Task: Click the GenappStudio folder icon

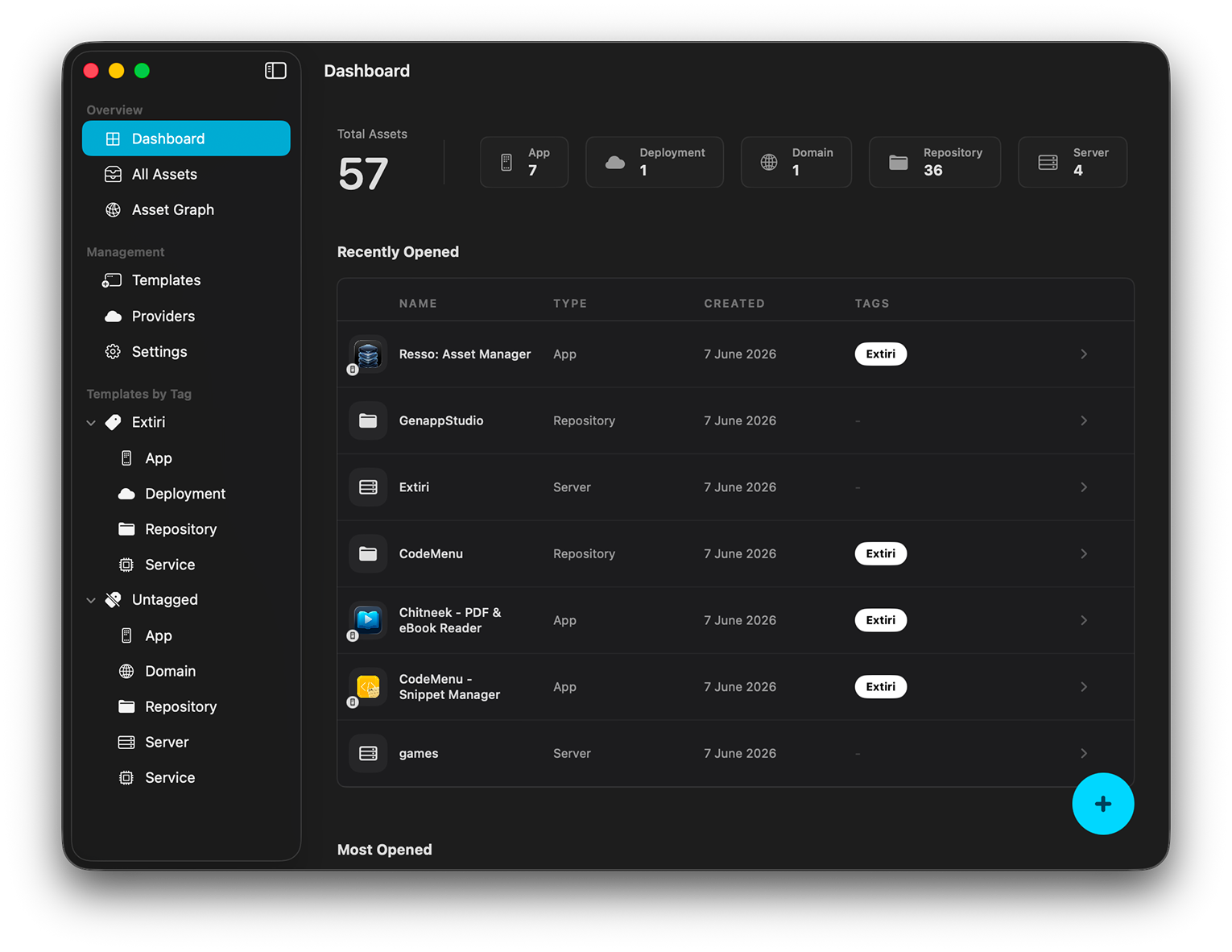Action: click(368, 420)
